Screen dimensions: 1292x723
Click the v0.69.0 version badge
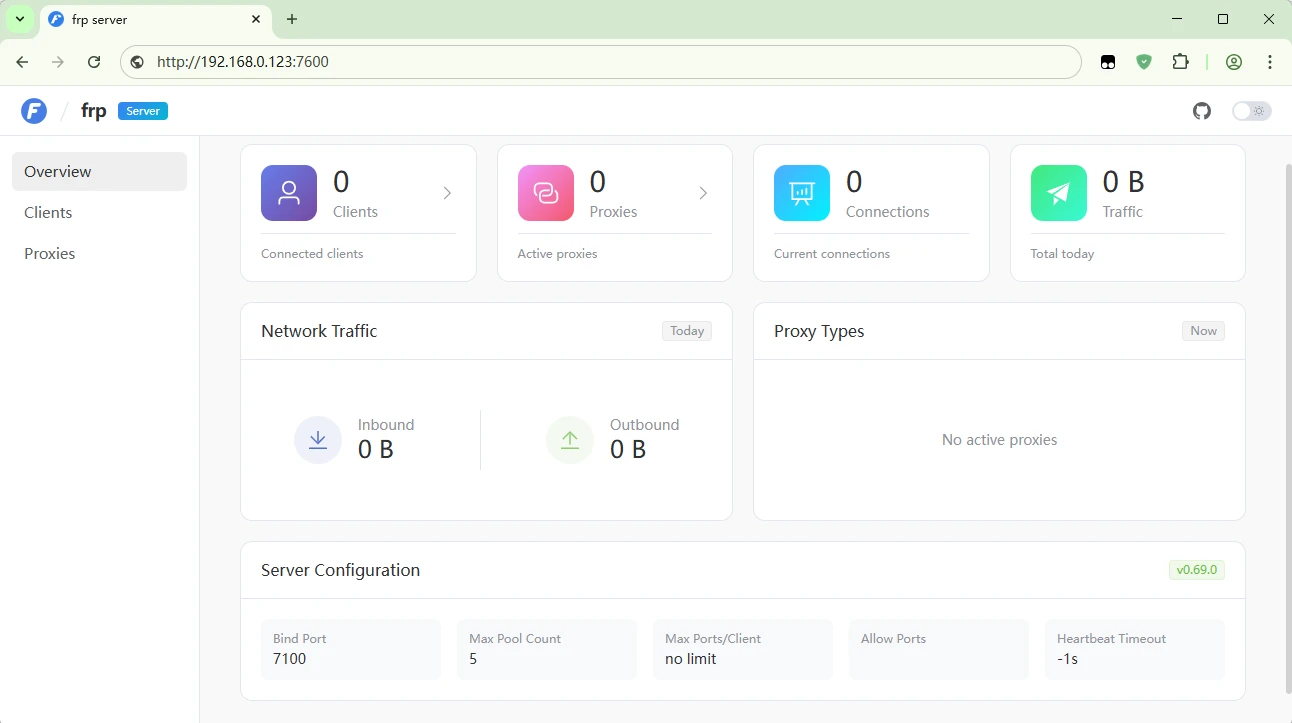click(x=1197, y=570)
